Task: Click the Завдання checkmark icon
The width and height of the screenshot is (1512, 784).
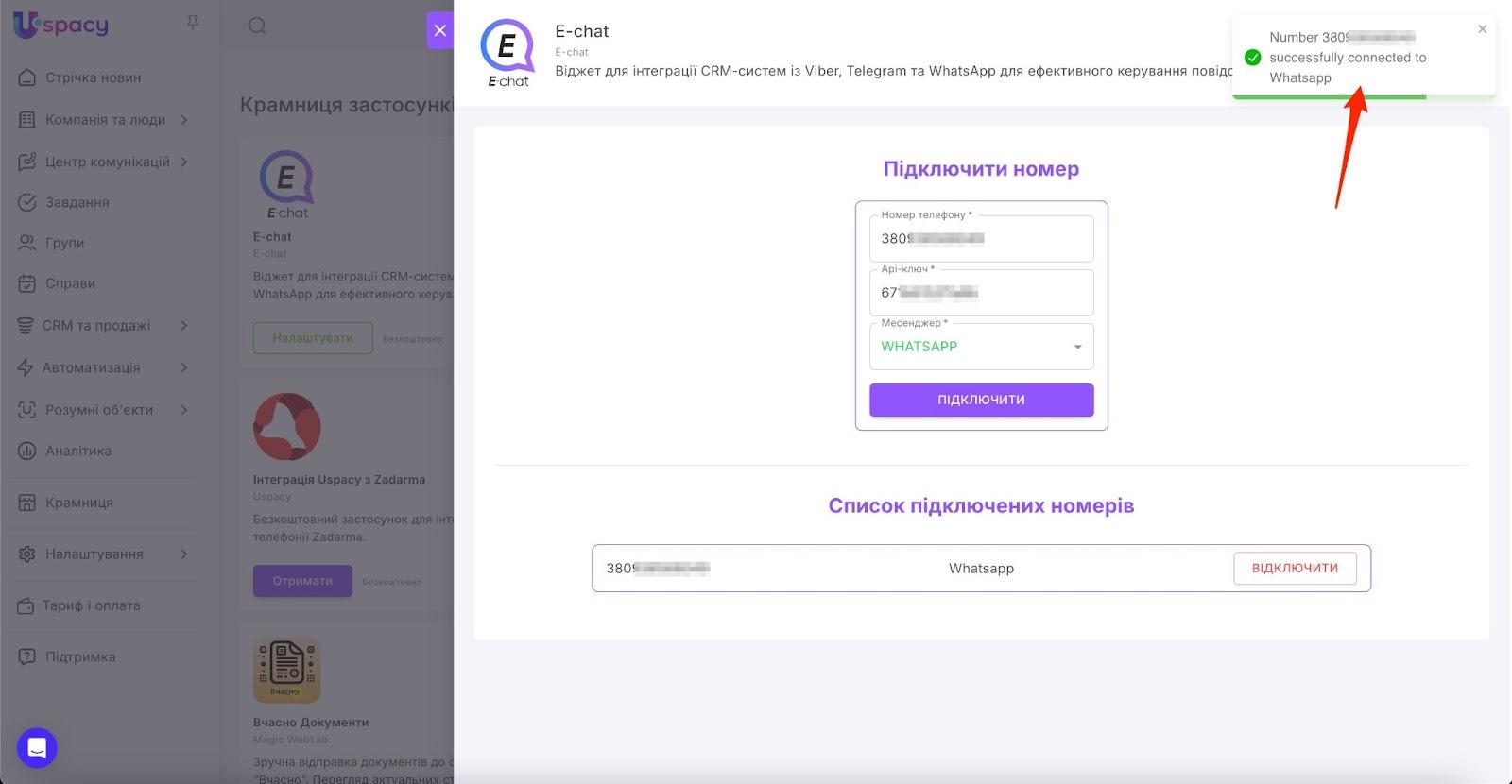Action: tap(26, 202)
